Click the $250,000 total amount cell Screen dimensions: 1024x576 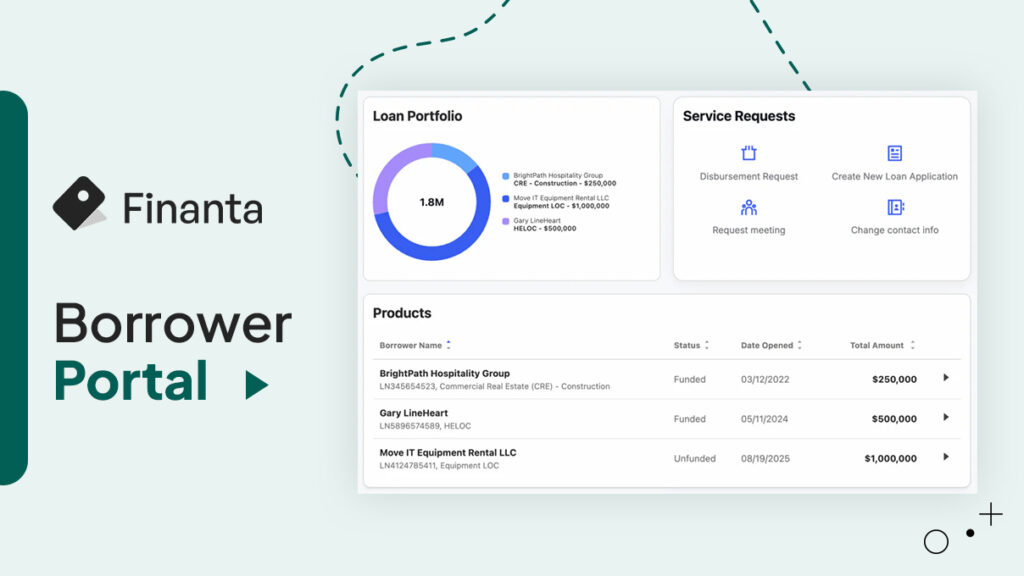(x=894, y=379)
